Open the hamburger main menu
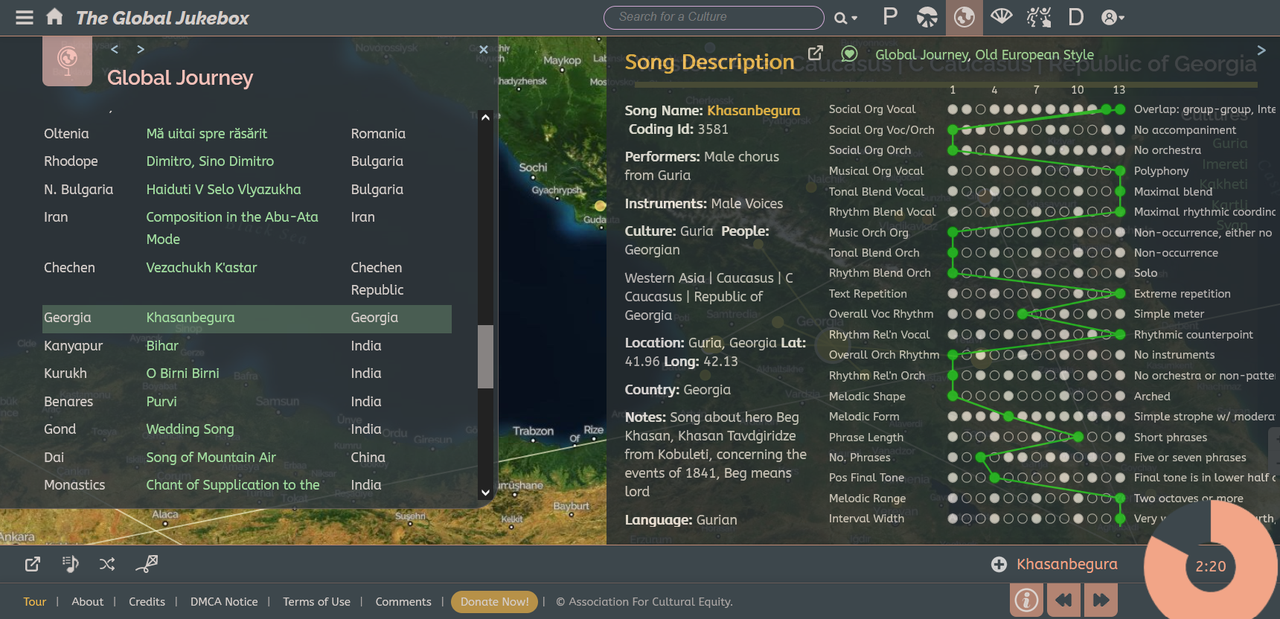This screenshot has height=619, width=1280. pos(24,18)
